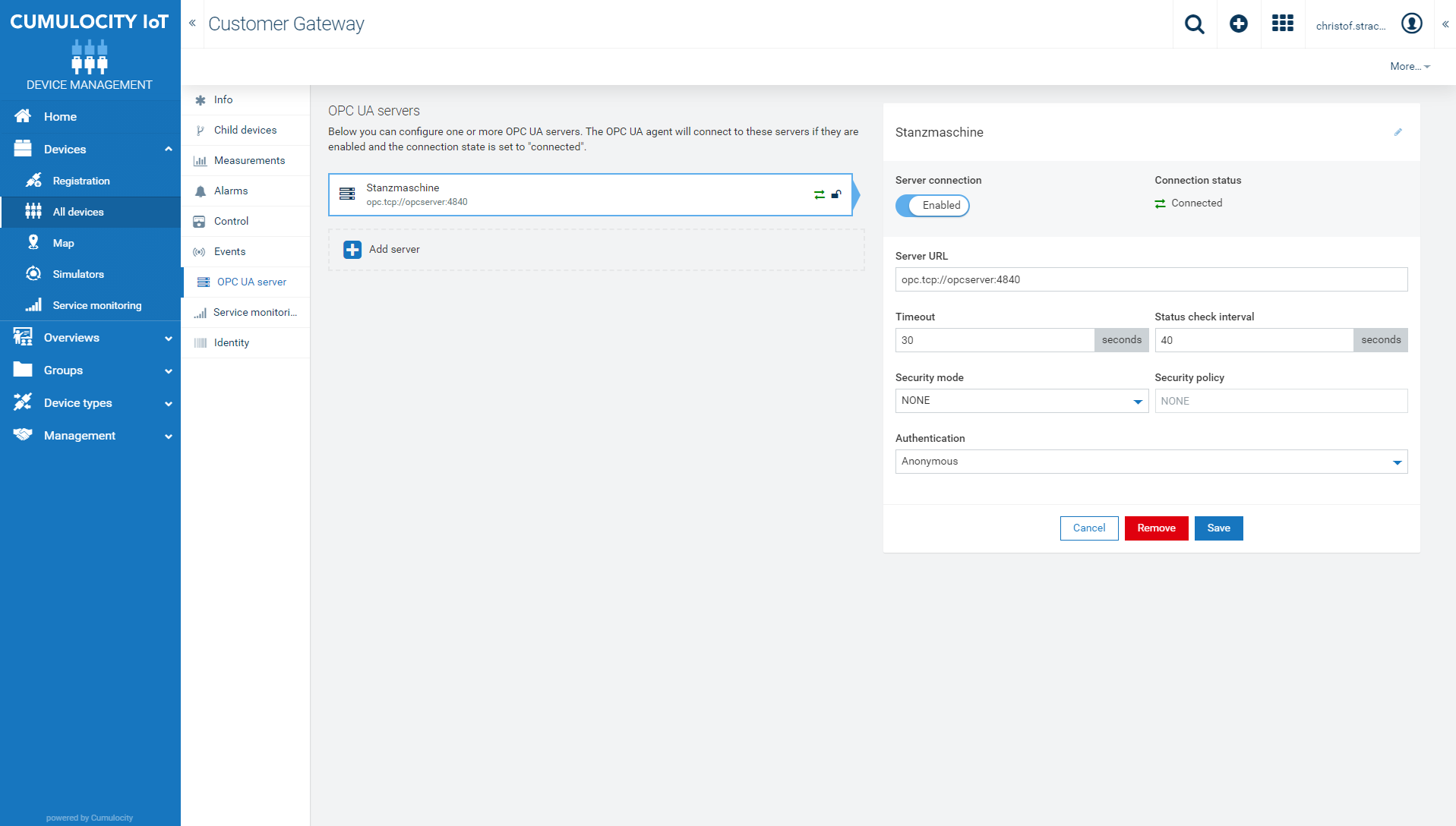The image size is (1456, 826).
Task: Switch to the Events tab
Action: click(x=246, y=251)
